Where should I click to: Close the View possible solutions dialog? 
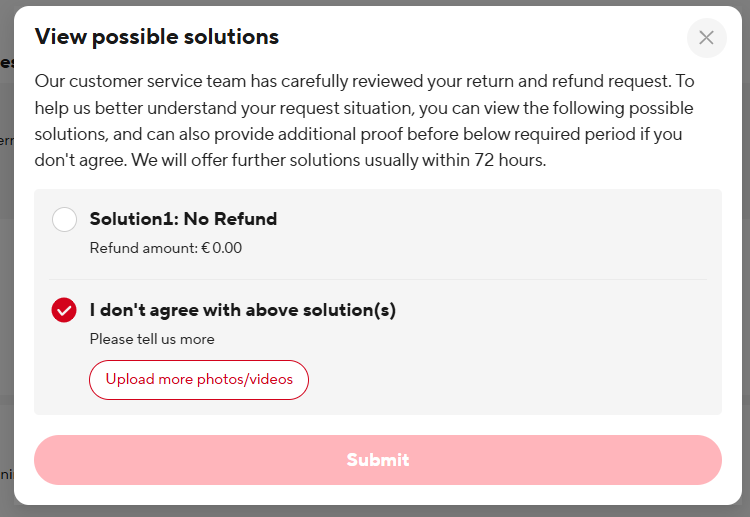pos(706,38)
